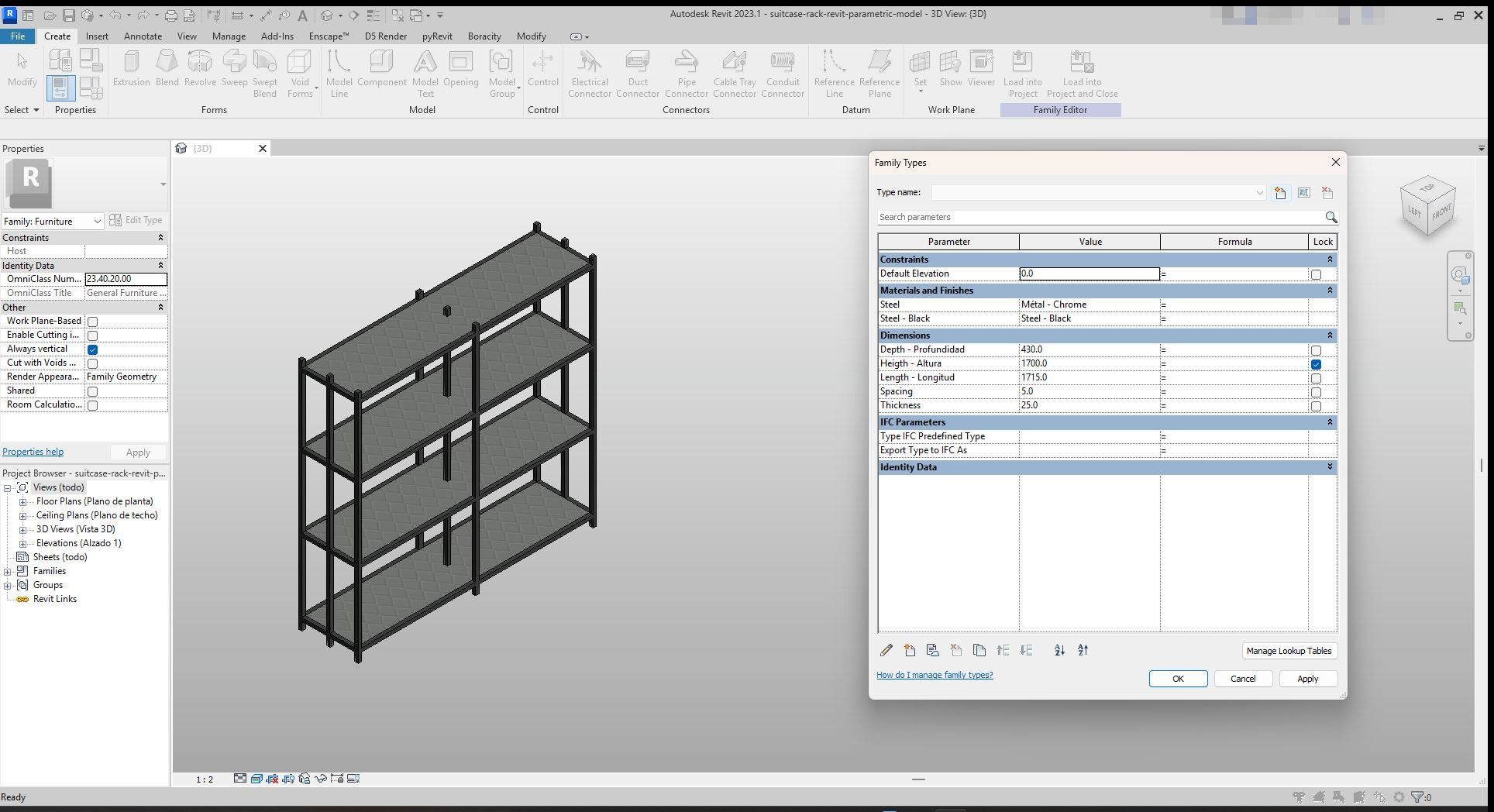Select the Swept Blend tool
The height and width of the screenshot is (812, 1494).
pyautogui.click(x=264, y=74)
